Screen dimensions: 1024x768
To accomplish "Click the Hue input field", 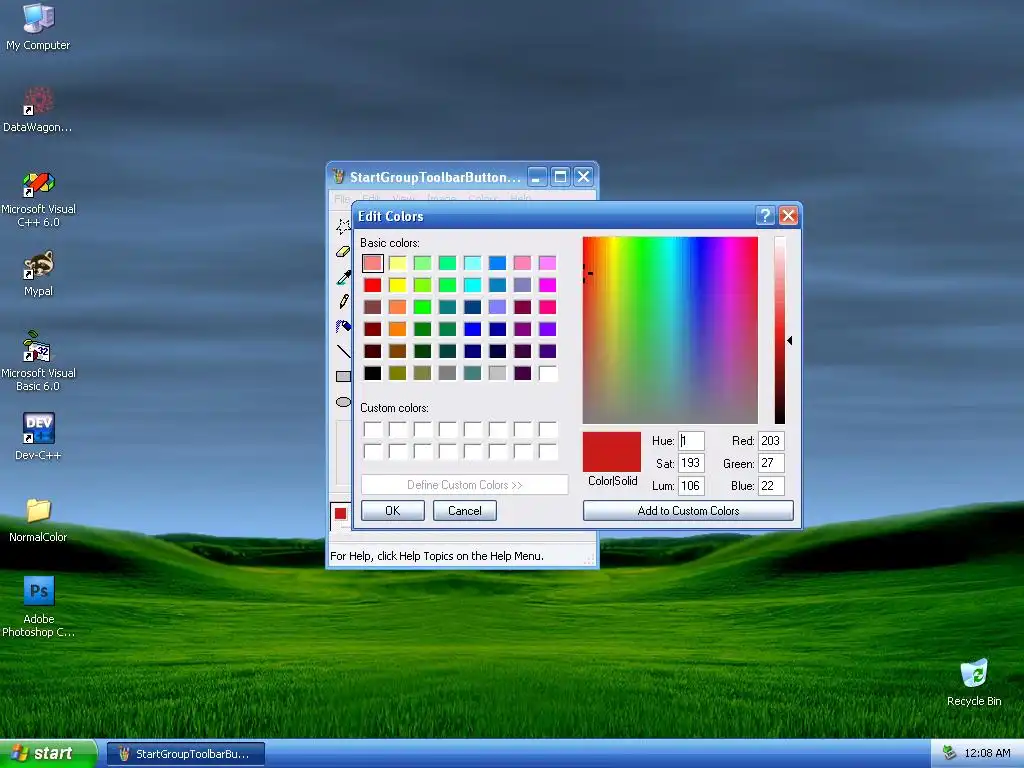I will (691, 441).
